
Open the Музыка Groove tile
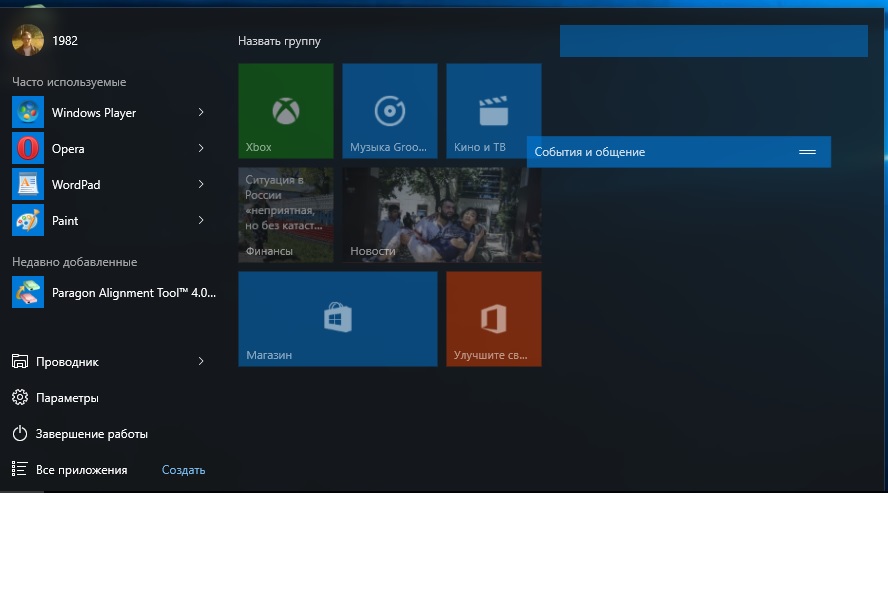pos(390,111)
